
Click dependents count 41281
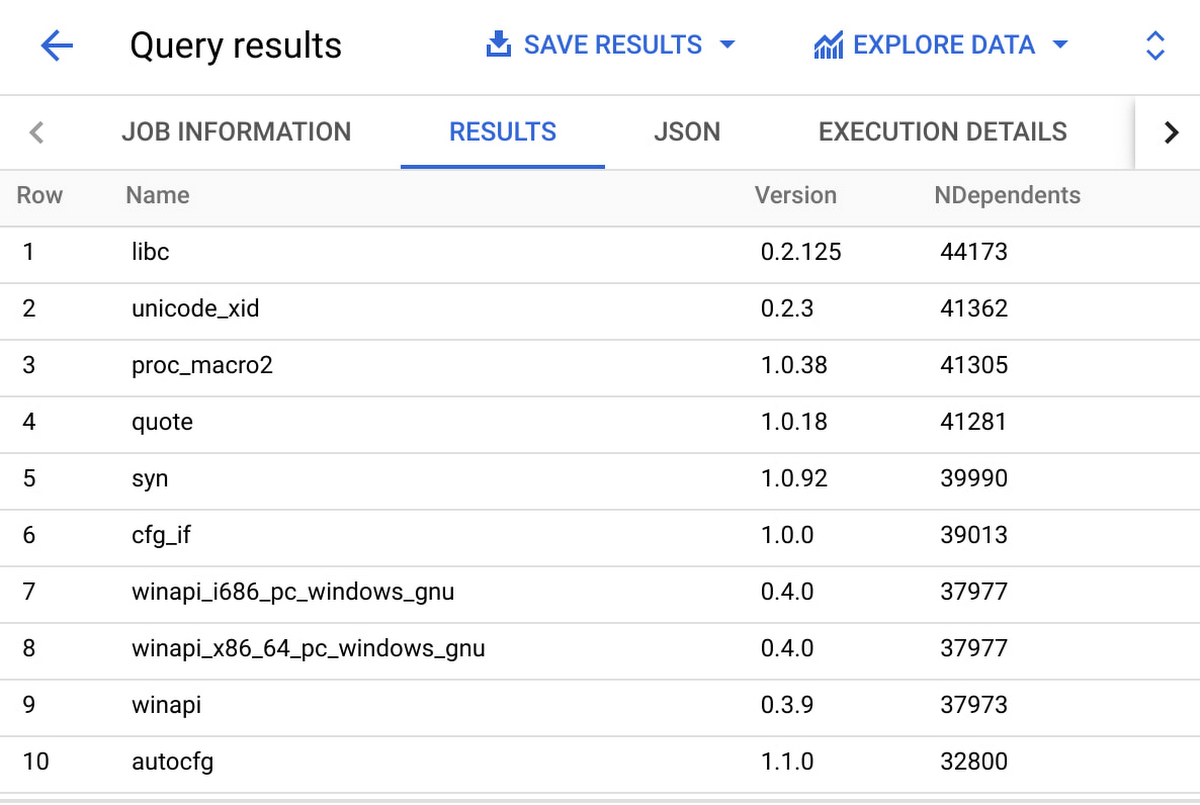(974, 422)
